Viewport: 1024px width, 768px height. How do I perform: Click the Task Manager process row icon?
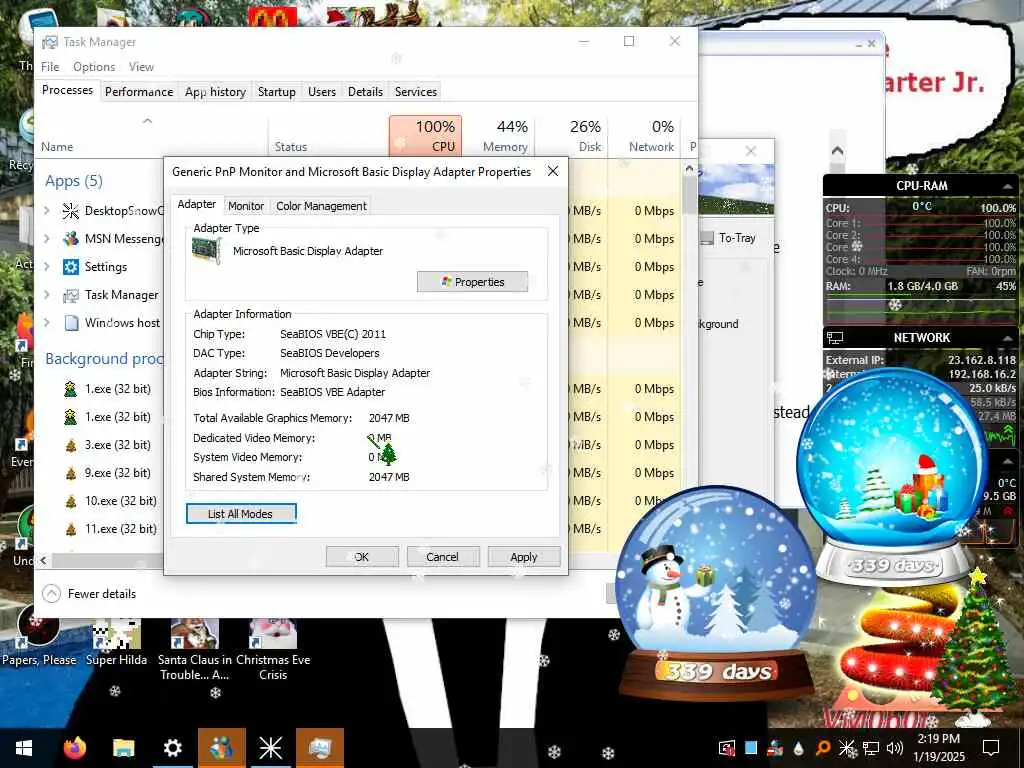coord(71,295)
